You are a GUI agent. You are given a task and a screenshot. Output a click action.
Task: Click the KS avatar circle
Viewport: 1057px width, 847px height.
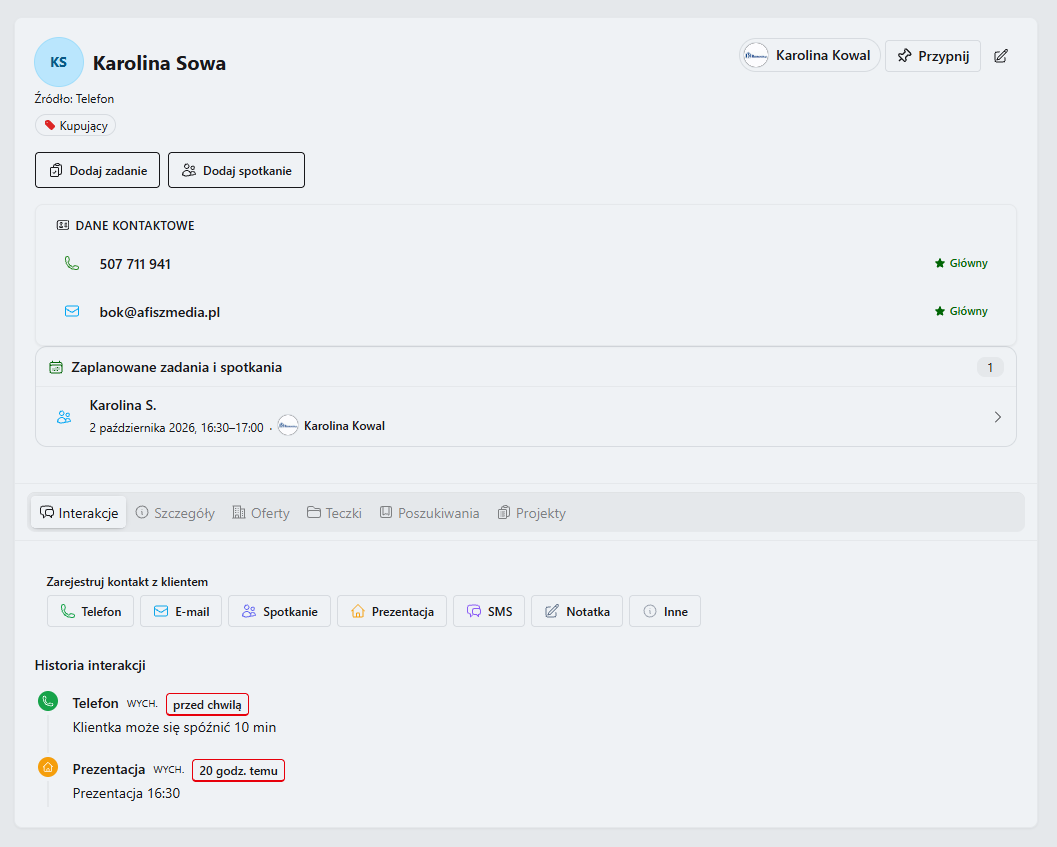pos(59,62)
